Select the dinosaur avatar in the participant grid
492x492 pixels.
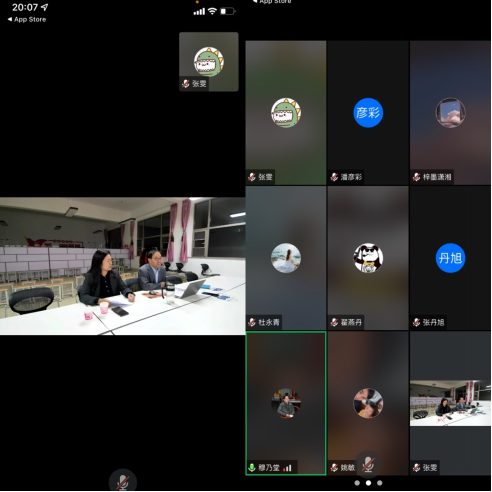286,113
